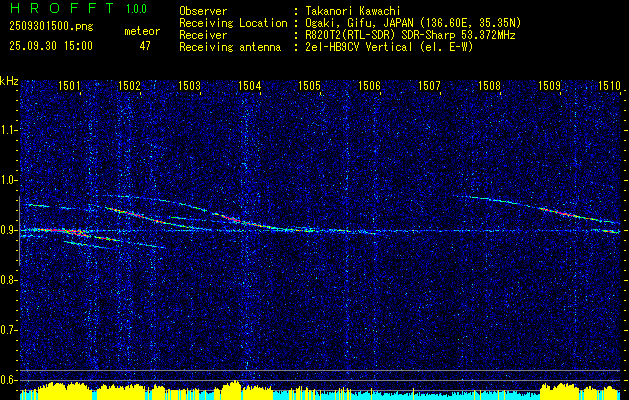Viewport: 629px width, 400px height.
Task: Click time marker 1505
Action: click(x=309, y=85)
